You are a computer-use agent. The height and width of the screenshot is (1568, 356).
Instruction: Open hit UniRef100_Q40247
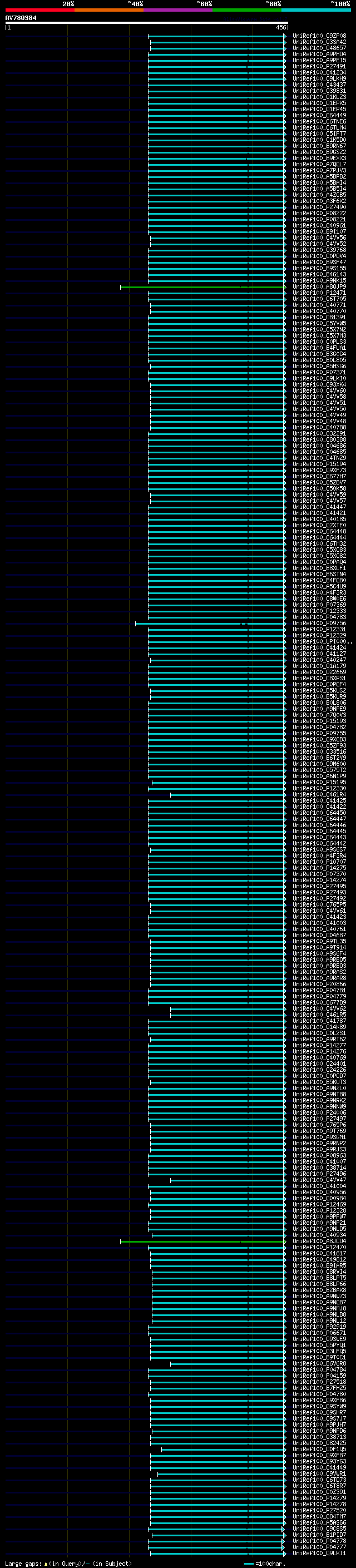319,660
